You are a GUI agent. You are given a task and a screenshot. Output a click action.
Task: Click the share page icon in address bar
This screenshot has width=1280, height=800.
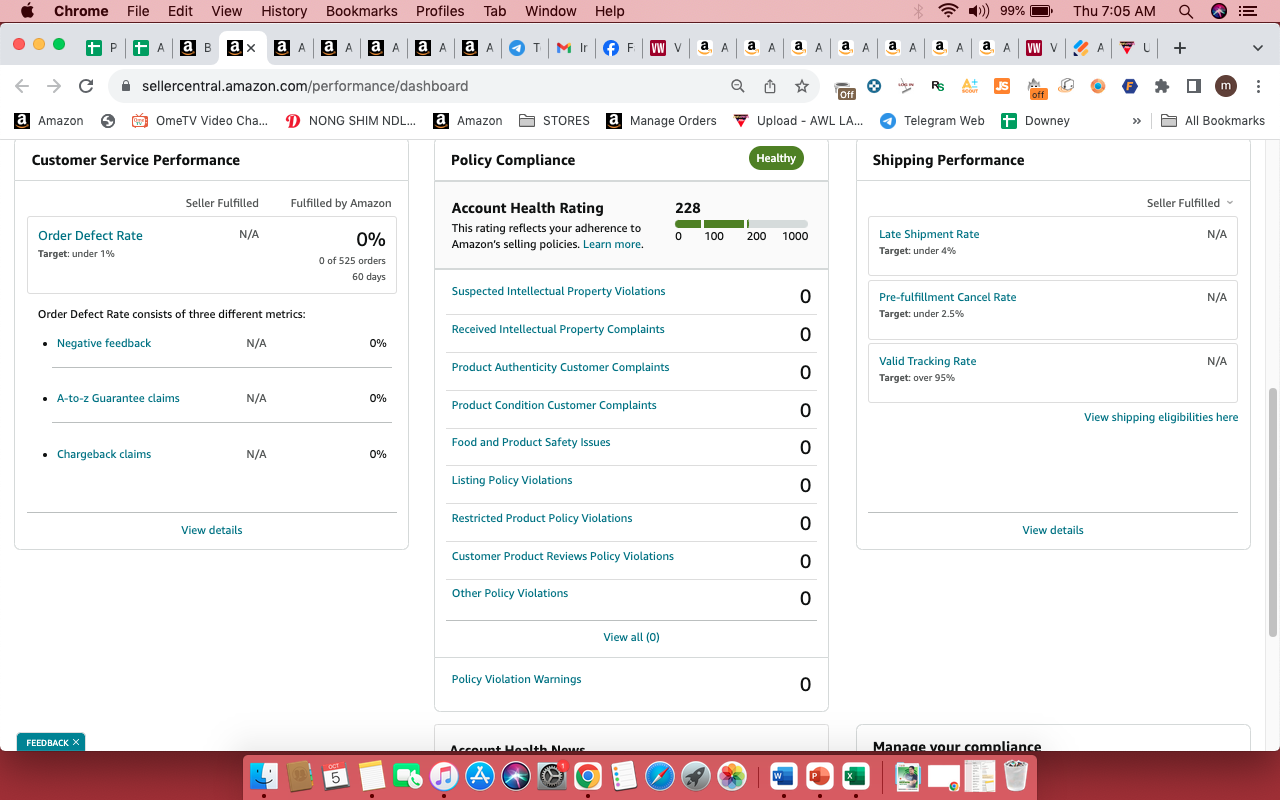click(x=770, y=86)
